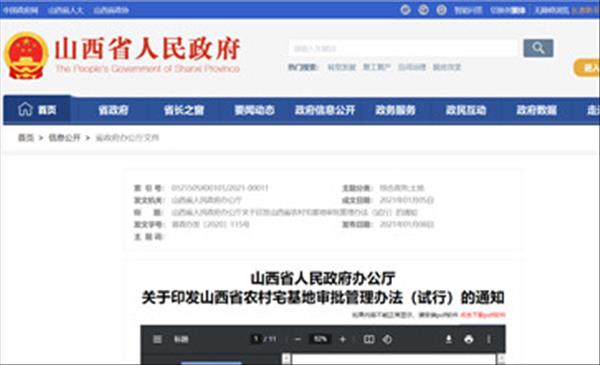Click the red download-PDF link
This screenshot has width=600, height=365.
tap(483, 315)
